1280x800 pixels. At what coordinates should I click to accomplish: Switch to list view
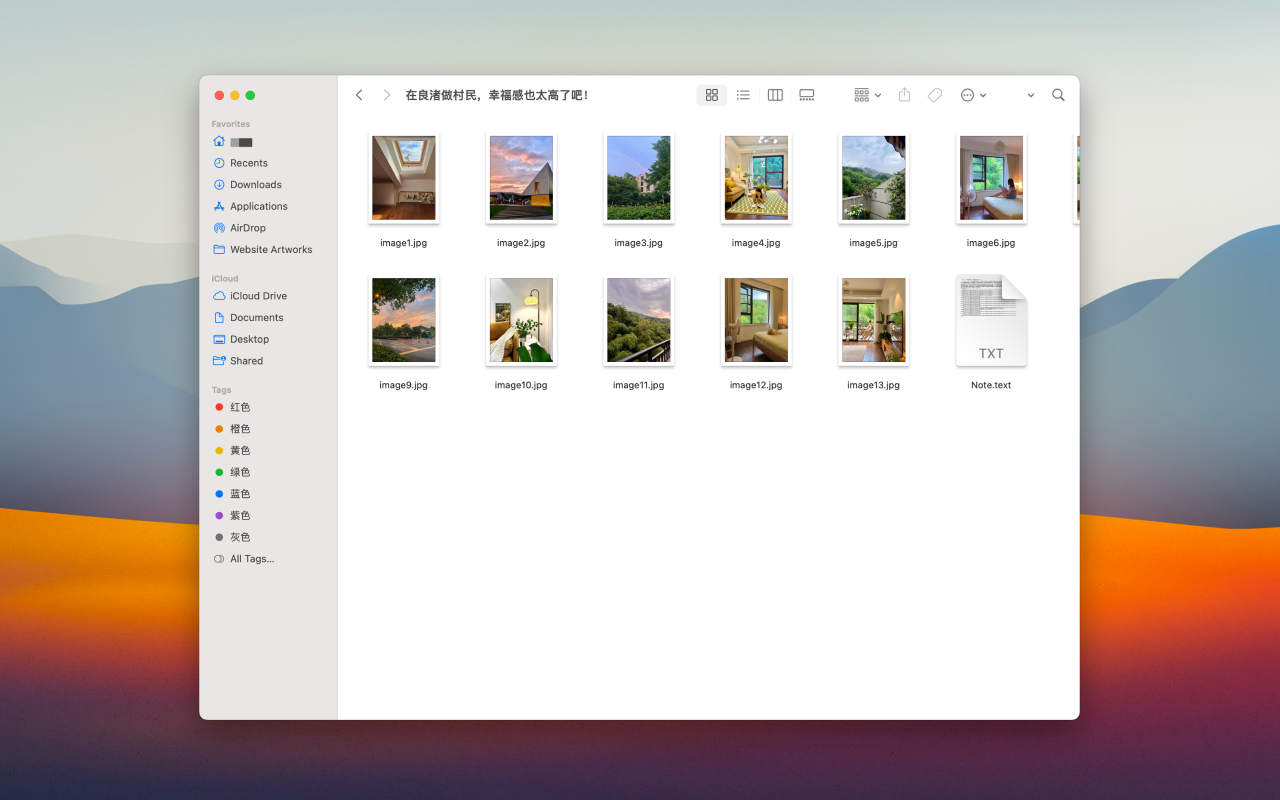pyautogui.click(x=743, y=95)
